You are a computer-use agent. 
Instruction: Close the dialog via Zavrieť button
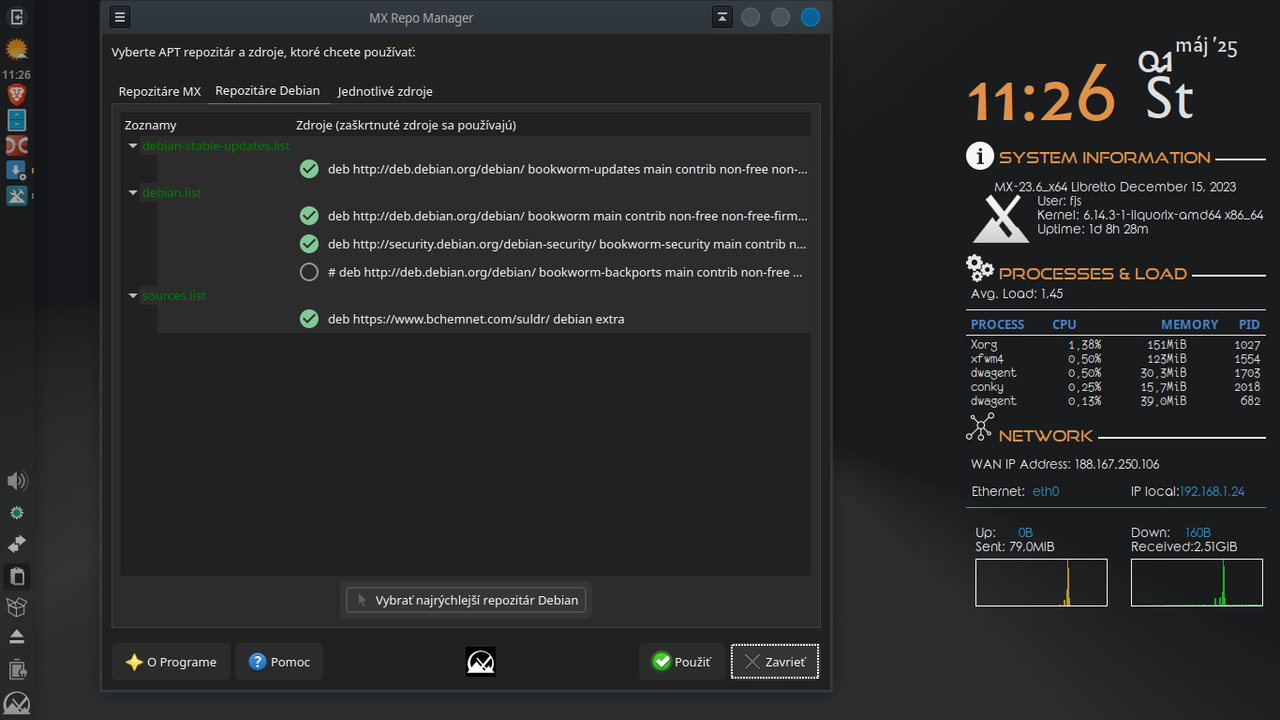pos(775,662)
